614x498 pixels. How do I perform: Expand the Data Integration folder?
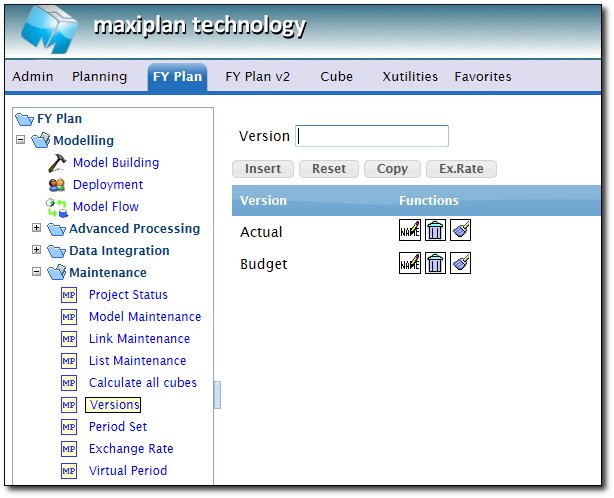[37, 250]
